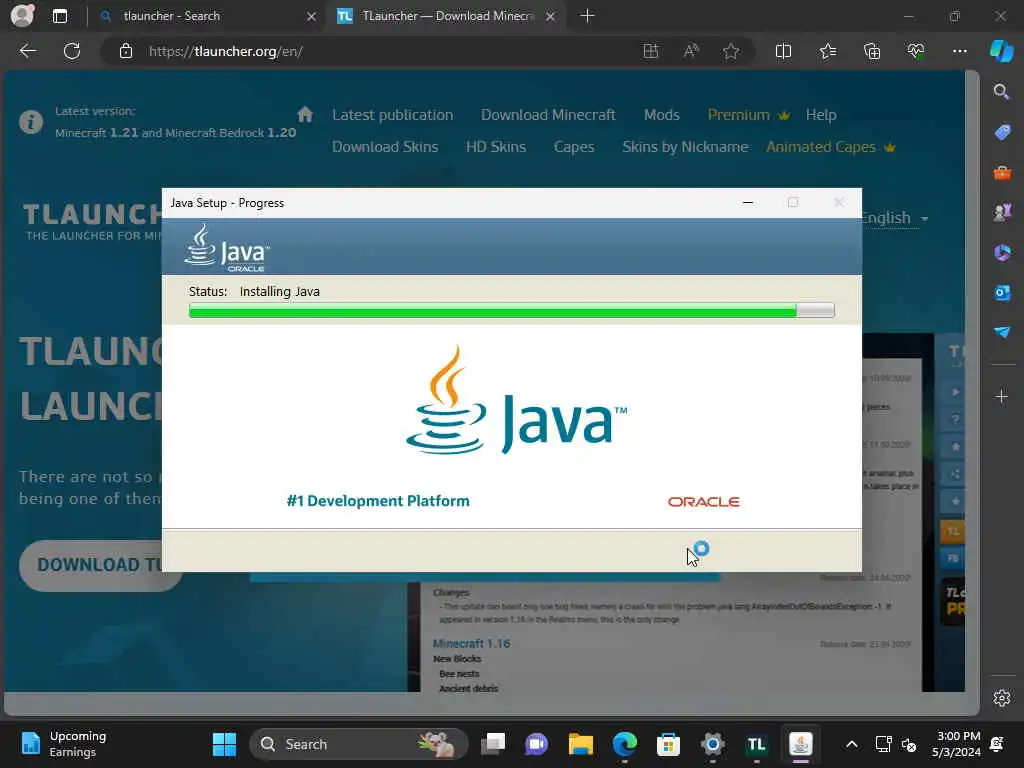Open Download Minecraft menu item
The image size is (1024, 768).
coord(548,115)
